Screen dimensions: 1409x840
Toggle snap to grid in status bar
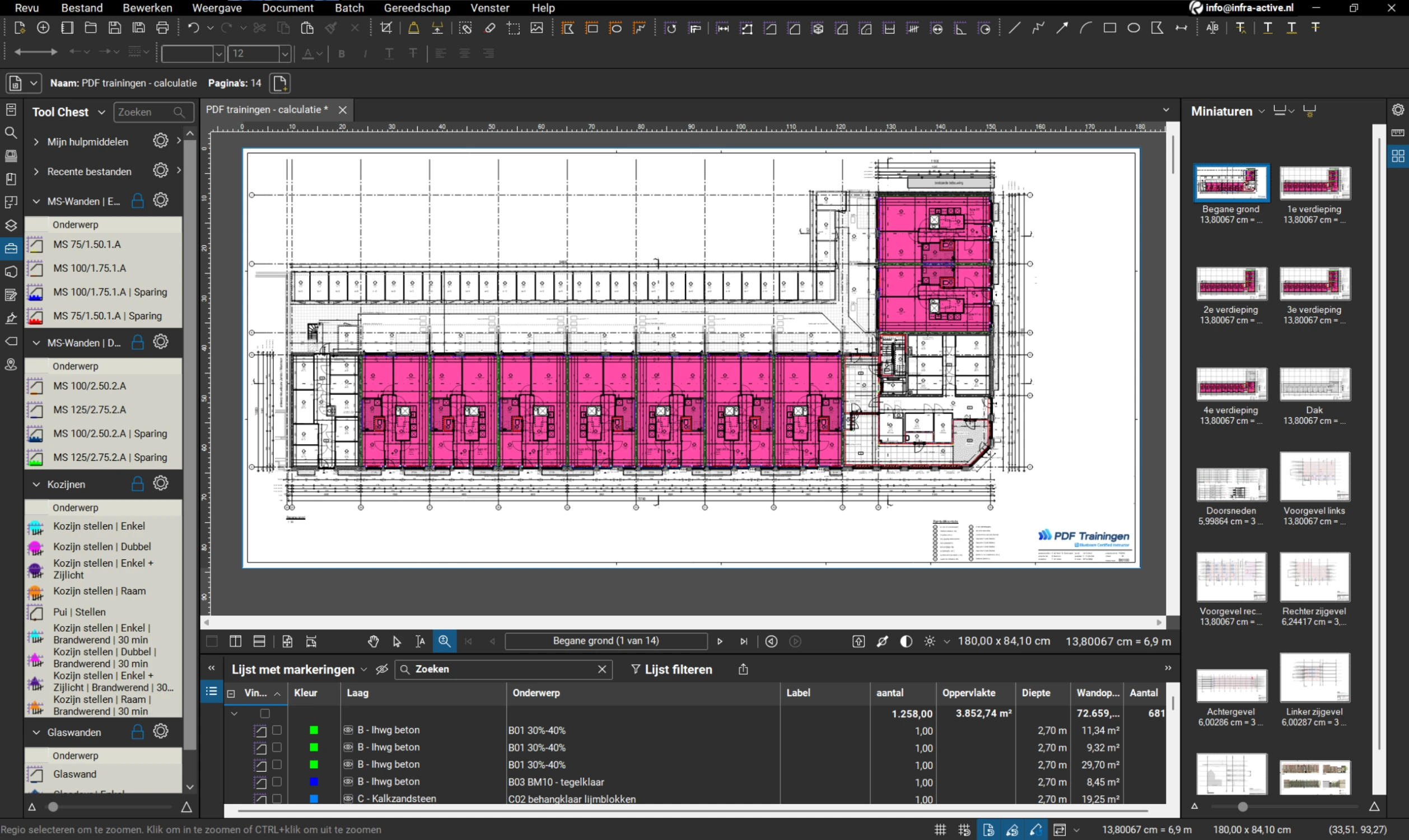pos(964,830)
